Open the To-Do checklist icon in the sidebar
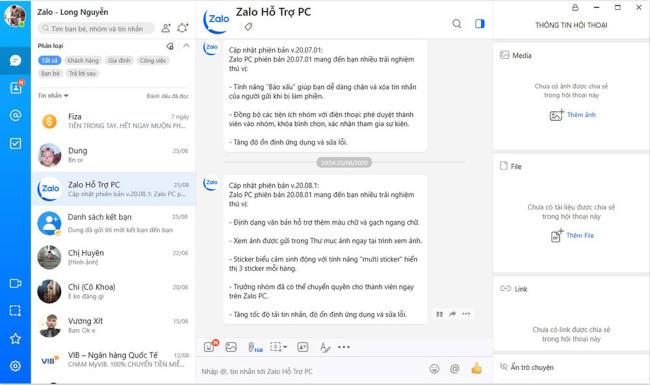The height and width of the screenshot is (385, 650). coord(15,143)
